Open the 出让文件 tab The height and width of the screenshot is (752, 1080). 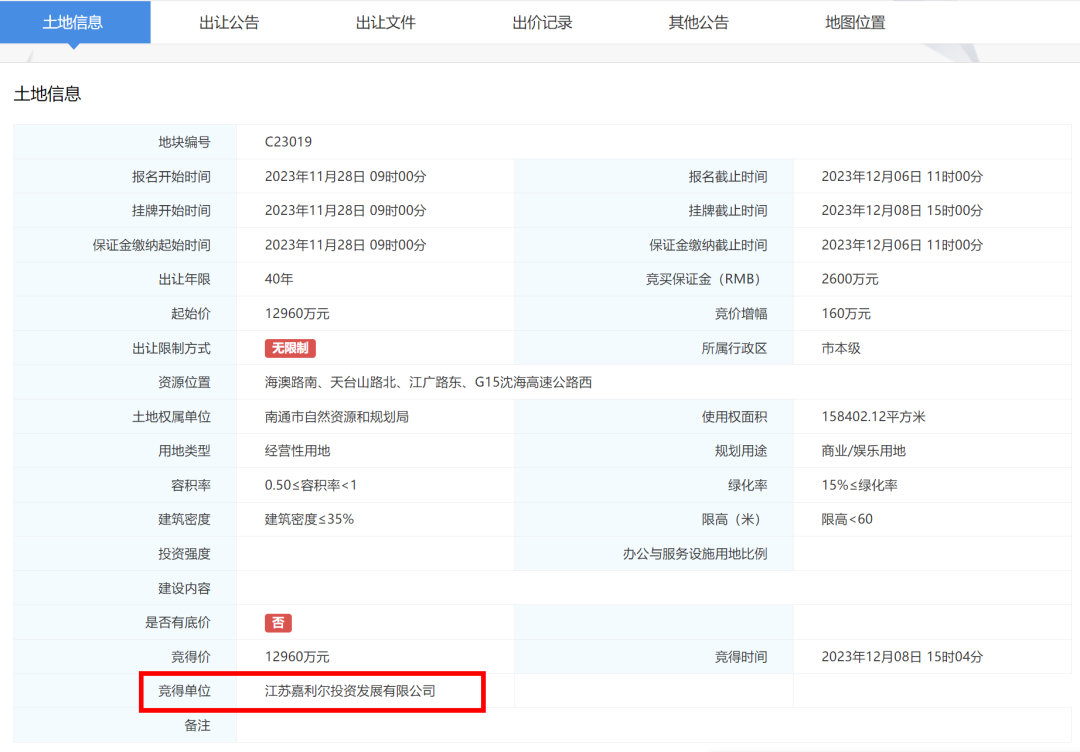[386, 23]
